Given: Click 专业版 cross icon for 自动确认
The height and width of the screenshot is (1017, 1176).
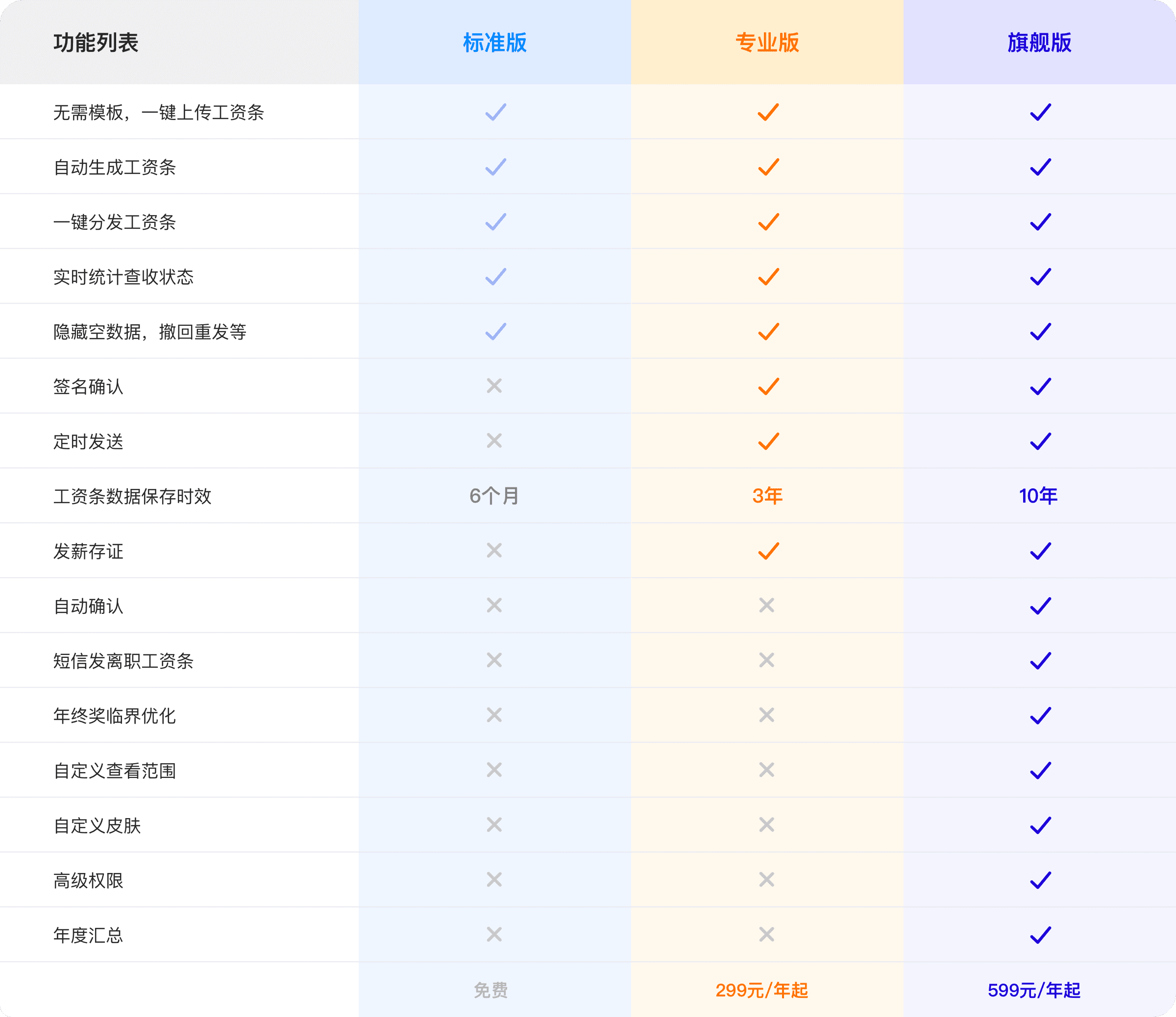Looking at the screenshot, I should 766,605.
